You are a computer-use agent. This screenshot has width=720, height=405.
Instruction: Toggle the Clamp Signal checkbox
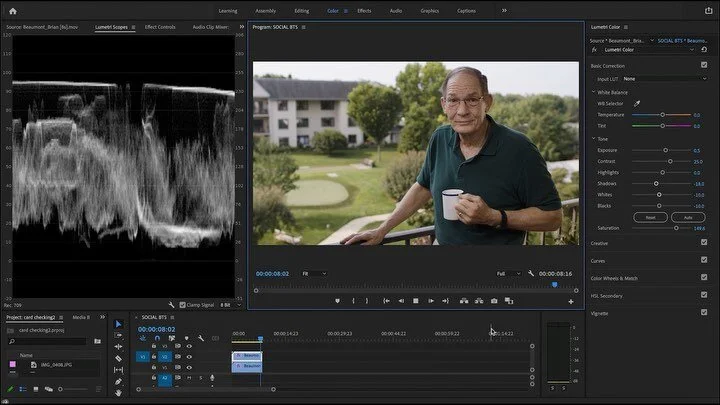tap(181, 305)
